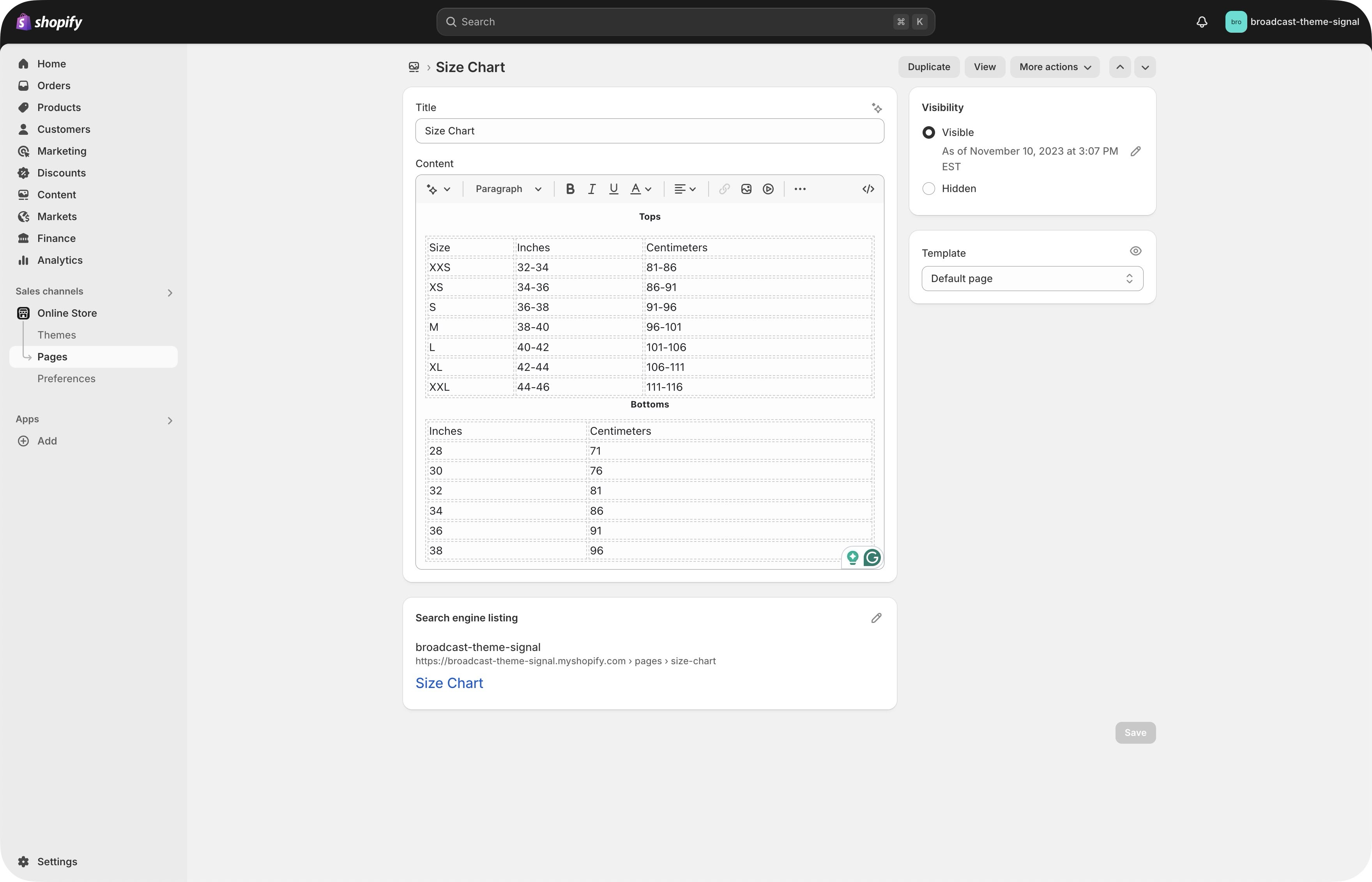Open the Paragraph style dropdown
Image resolution: width=1372 pixels, height=882 pixels.
507,189
